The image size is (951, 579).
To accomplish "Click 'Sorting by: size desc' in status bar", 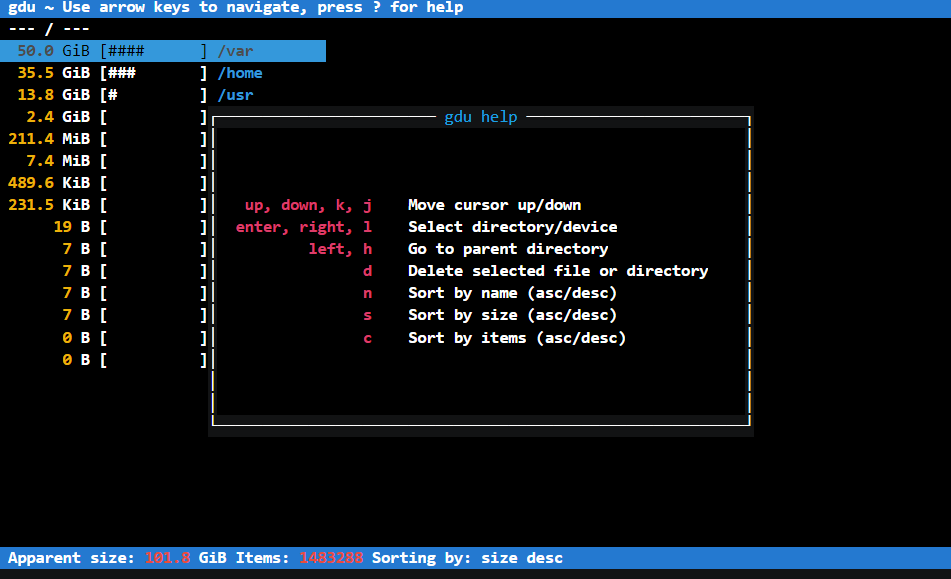I will point(467,558).
